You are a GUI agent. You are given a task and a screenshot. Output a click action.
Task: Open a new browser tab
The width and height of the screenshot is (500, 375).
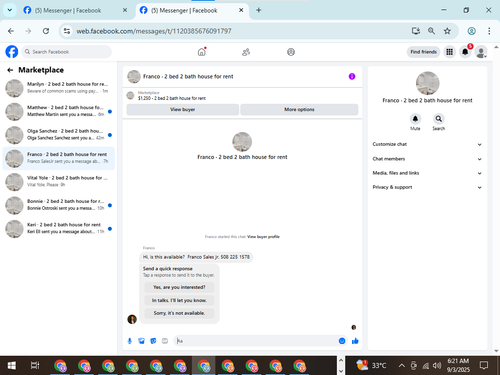pyautogui.click(x=259, y=10)
